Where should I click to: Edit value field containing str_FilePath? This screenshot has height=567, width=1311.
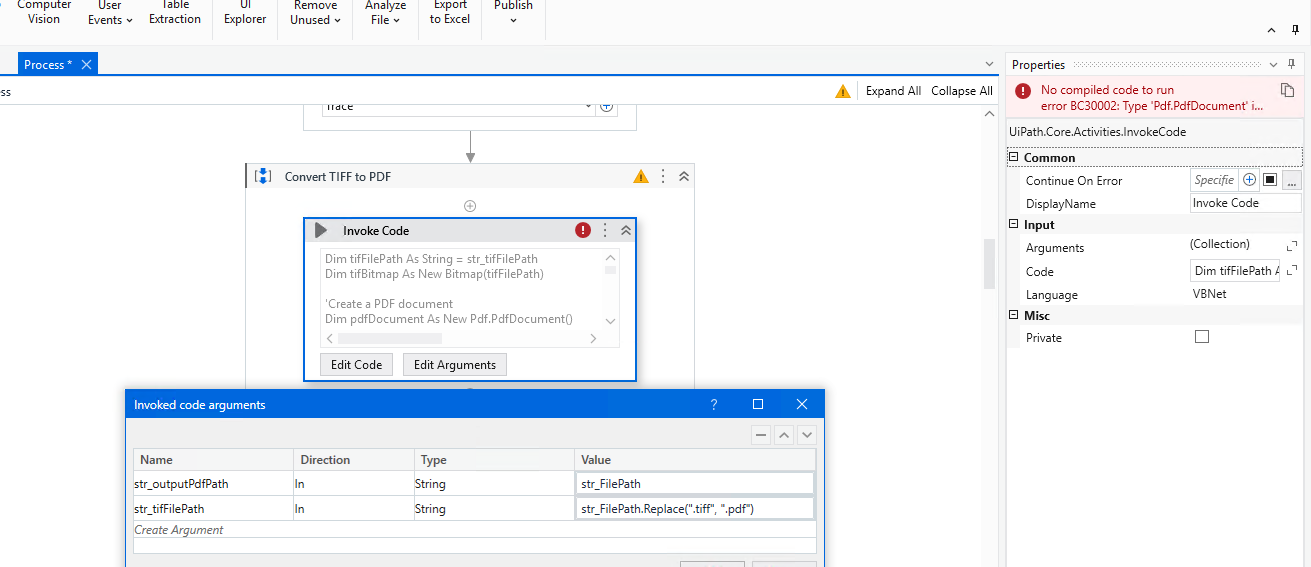click(x=695, y=484)
